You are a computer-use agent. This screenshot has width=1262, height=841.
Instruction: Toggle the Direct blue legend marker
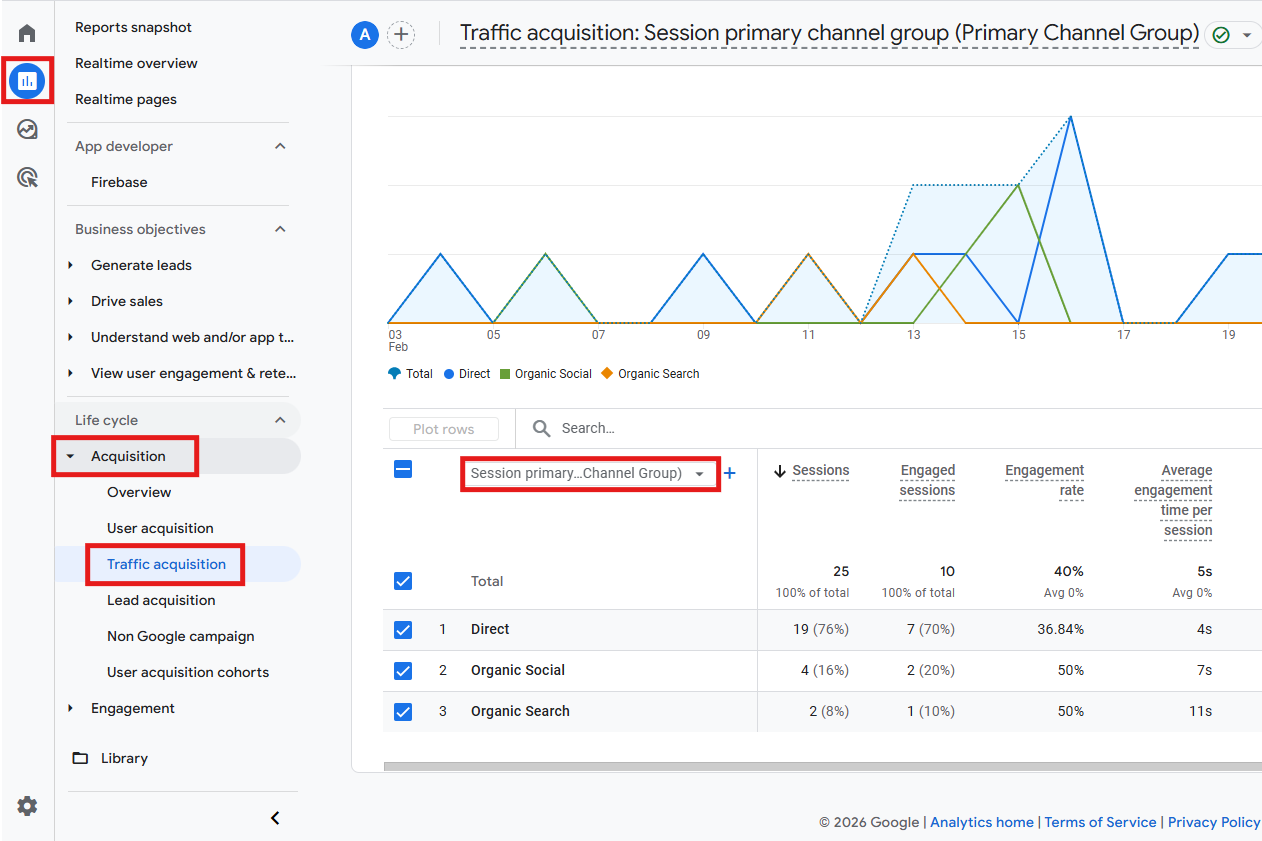(449, 374)
